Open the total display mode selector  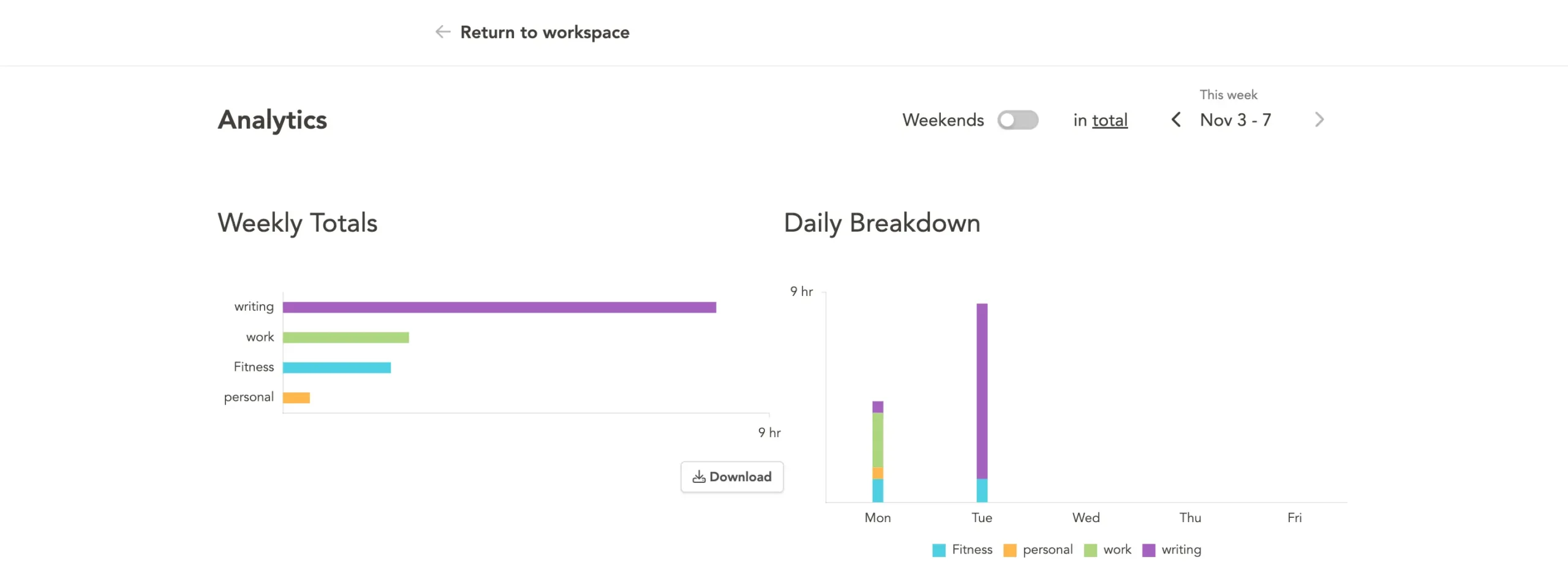[1109, 120]
